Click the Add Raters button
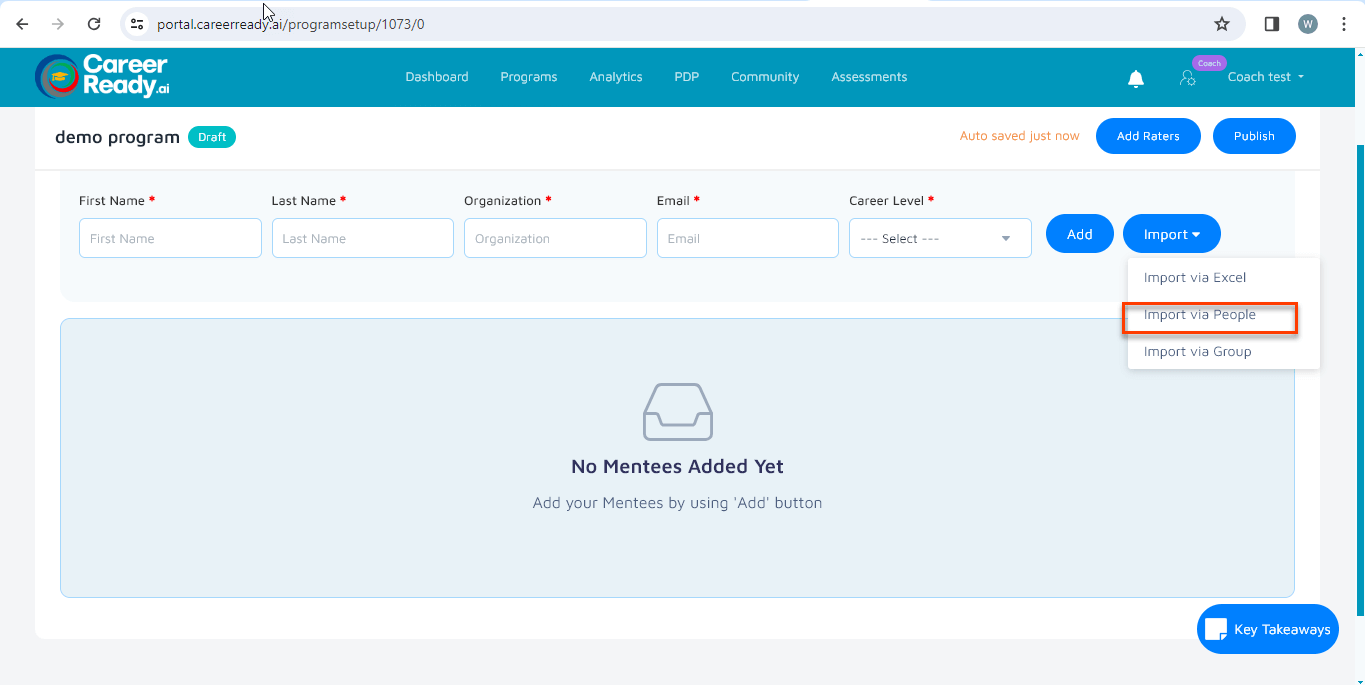The height and width of the screenshot is (685, 1365). (1147, 136)
